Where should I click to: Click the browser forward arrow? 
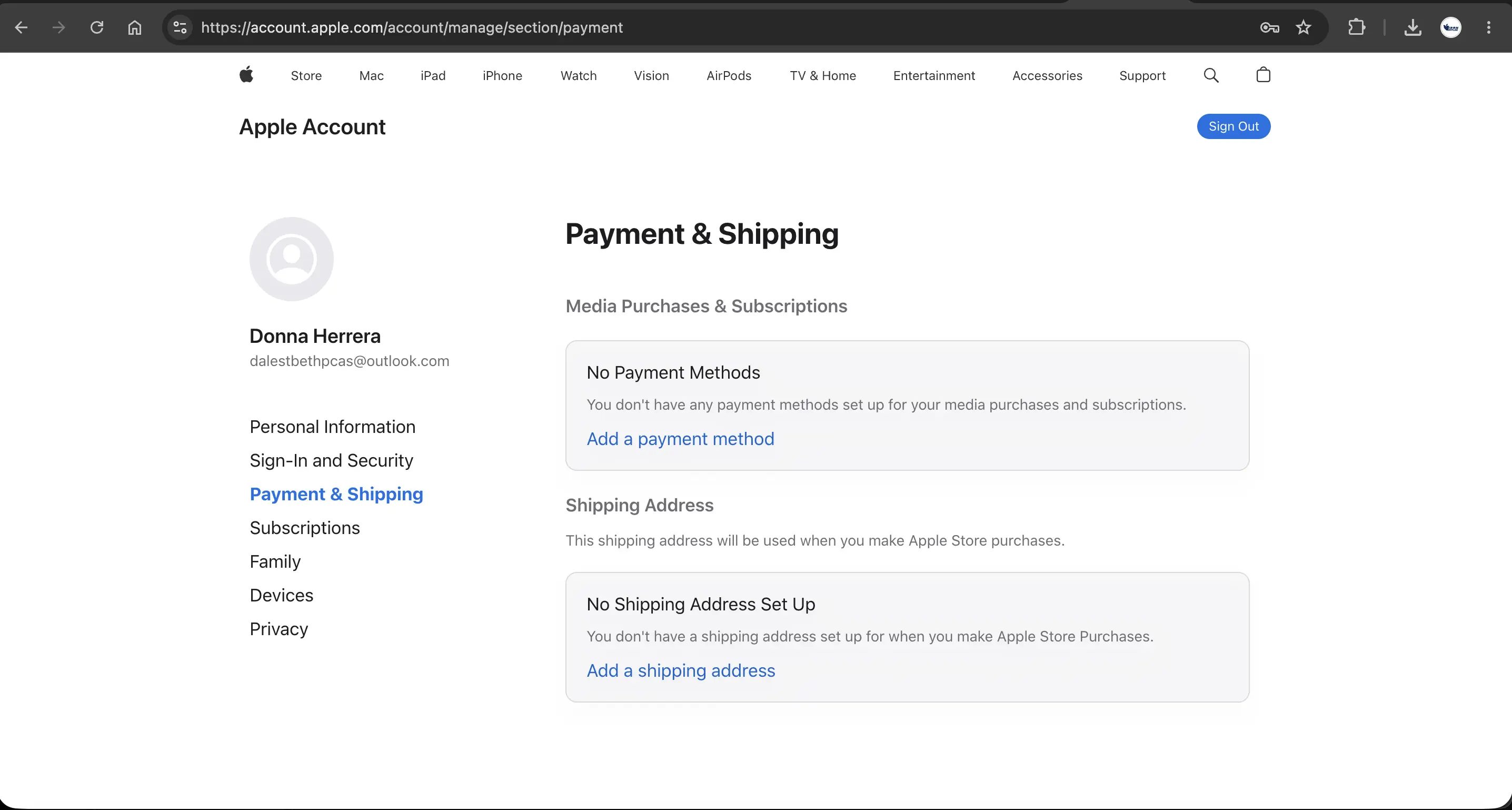tap(58, 27)
